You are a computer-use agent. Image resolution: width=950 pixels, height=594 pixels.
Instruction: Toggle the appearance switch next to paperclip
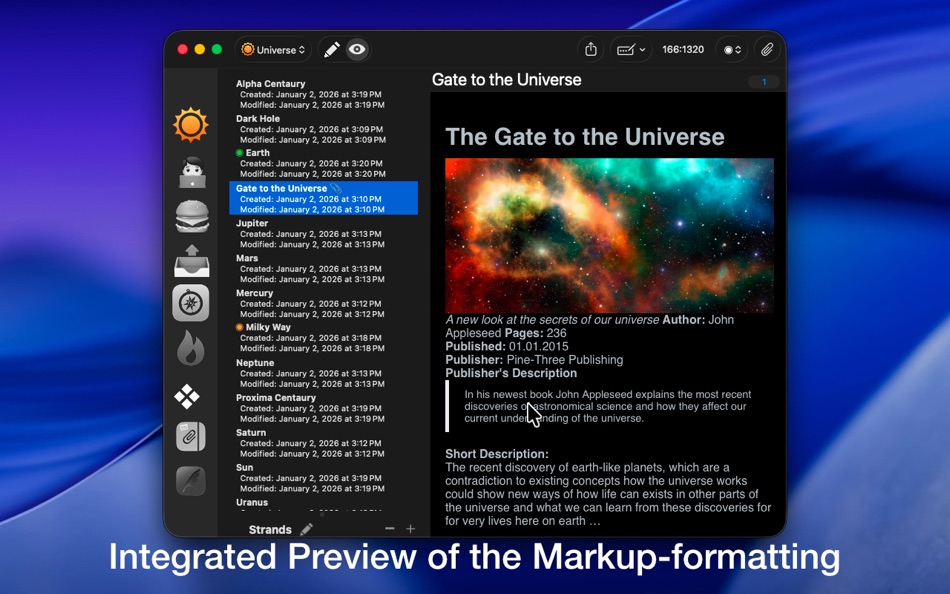tap(730, 48)
